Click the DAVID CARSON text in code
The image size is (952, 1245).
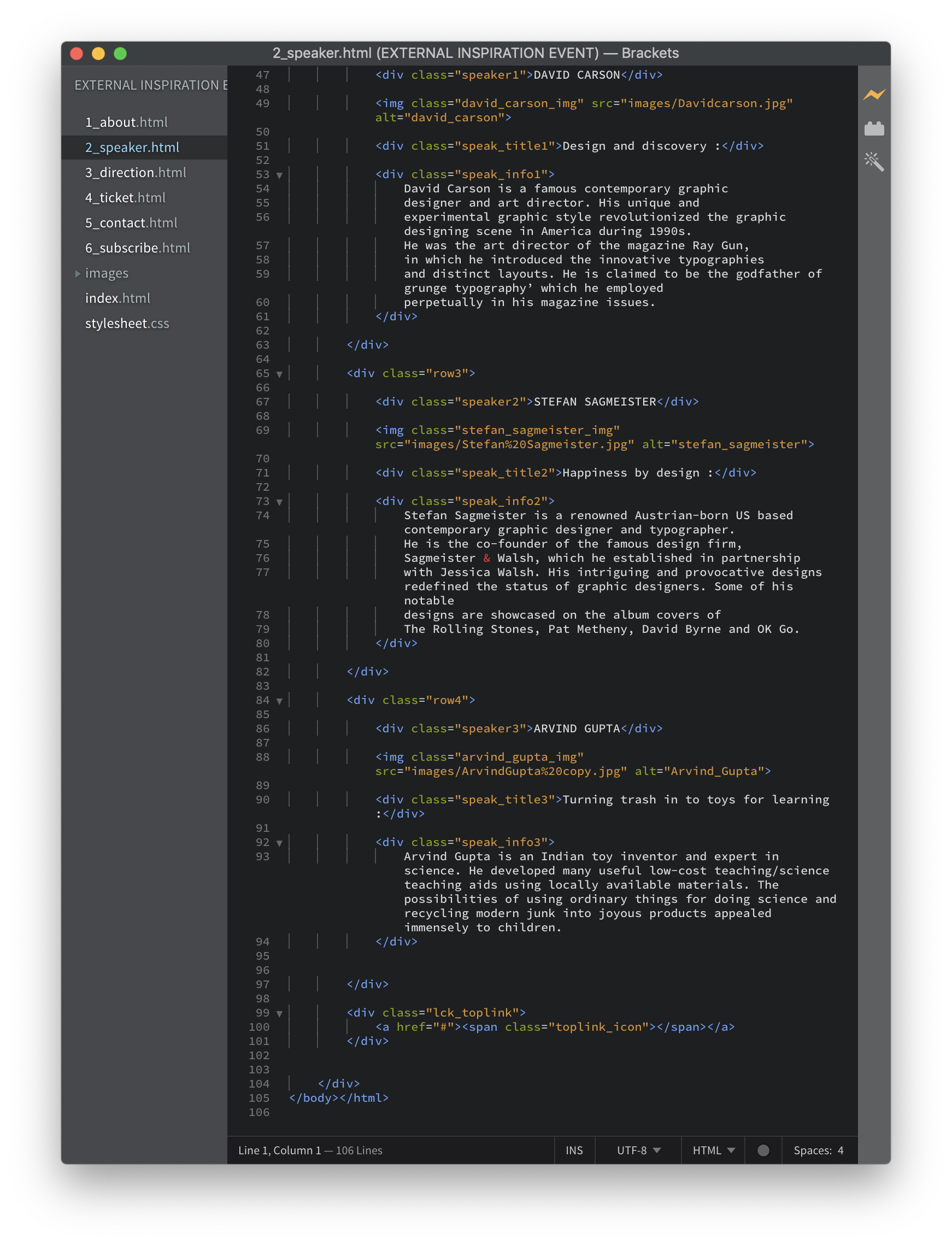tap(577, 75)
